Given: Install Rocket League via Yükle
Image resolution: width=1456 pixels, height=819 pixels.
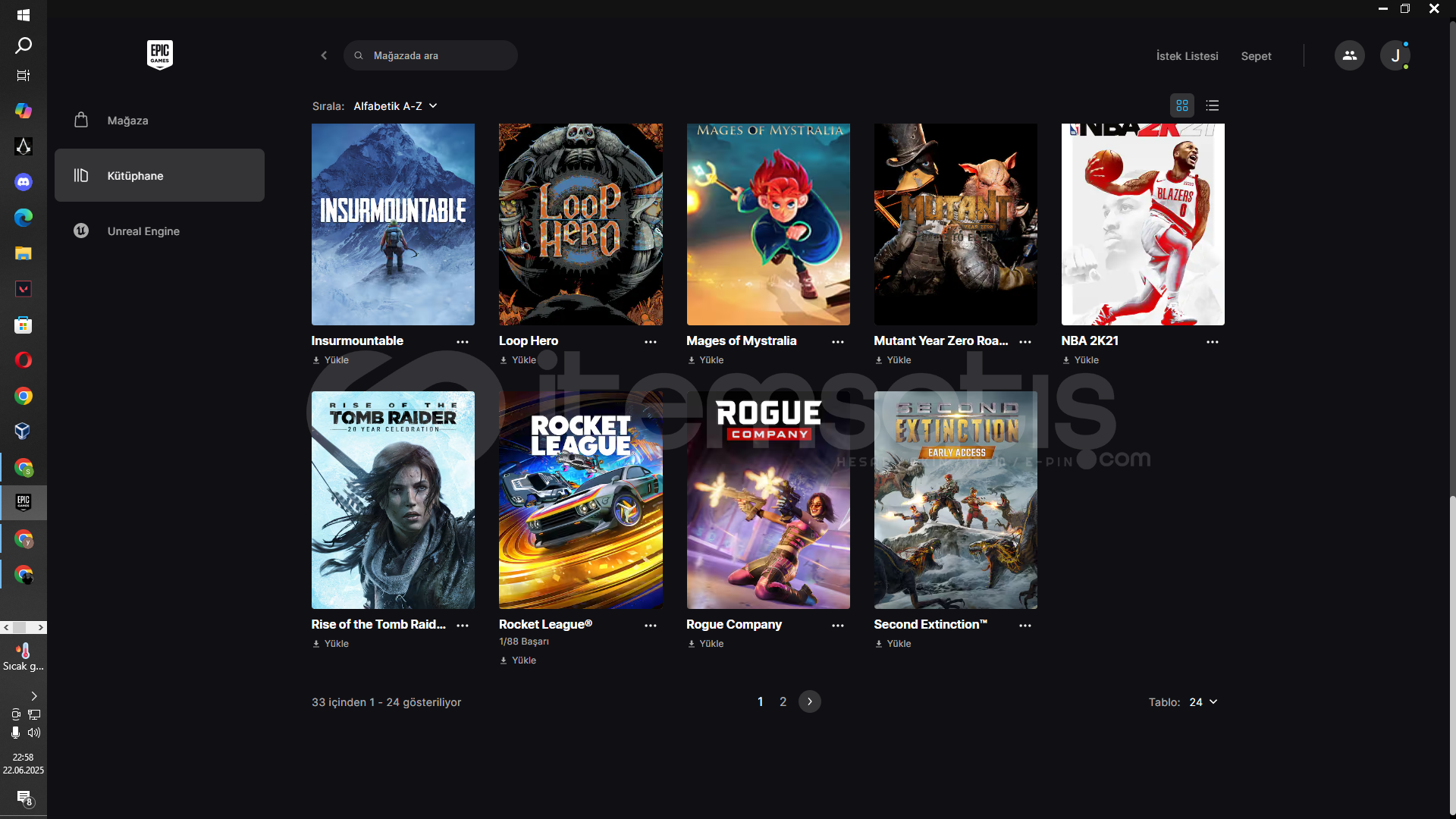Looking at the screenshot, I should tap(518, 661).
